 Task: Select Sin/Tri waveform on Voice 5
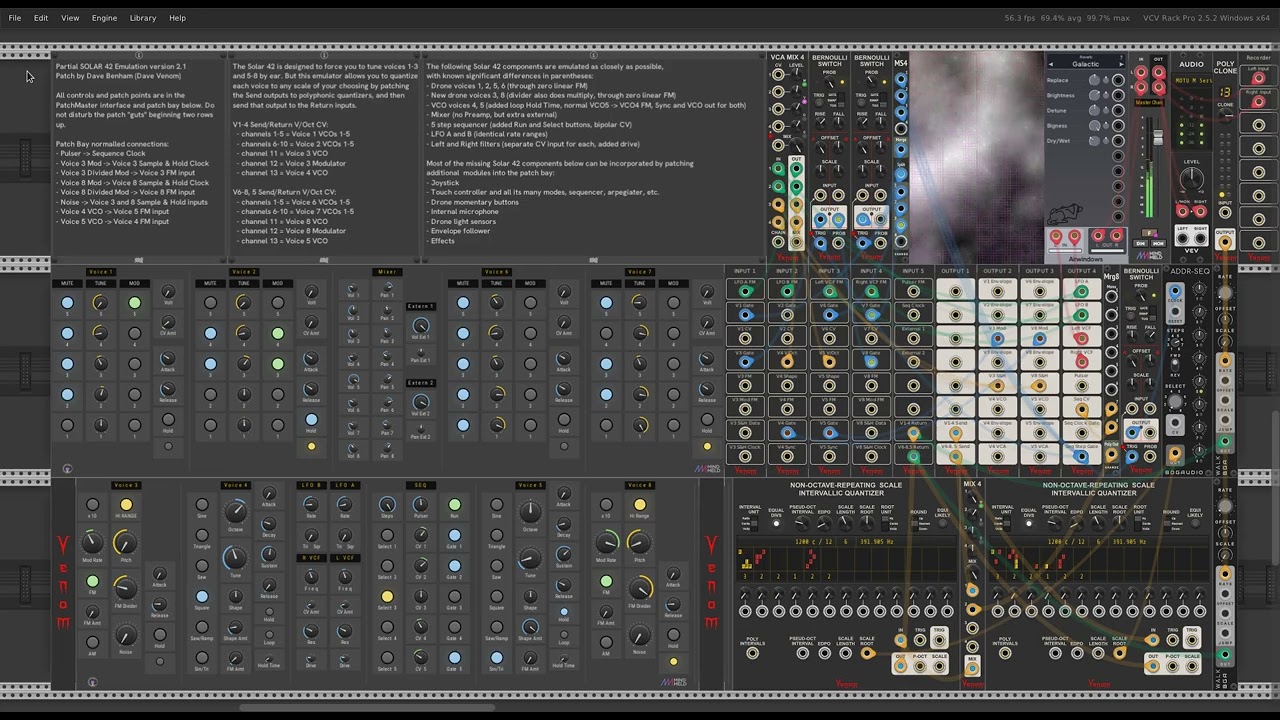(x=497, y=658)
